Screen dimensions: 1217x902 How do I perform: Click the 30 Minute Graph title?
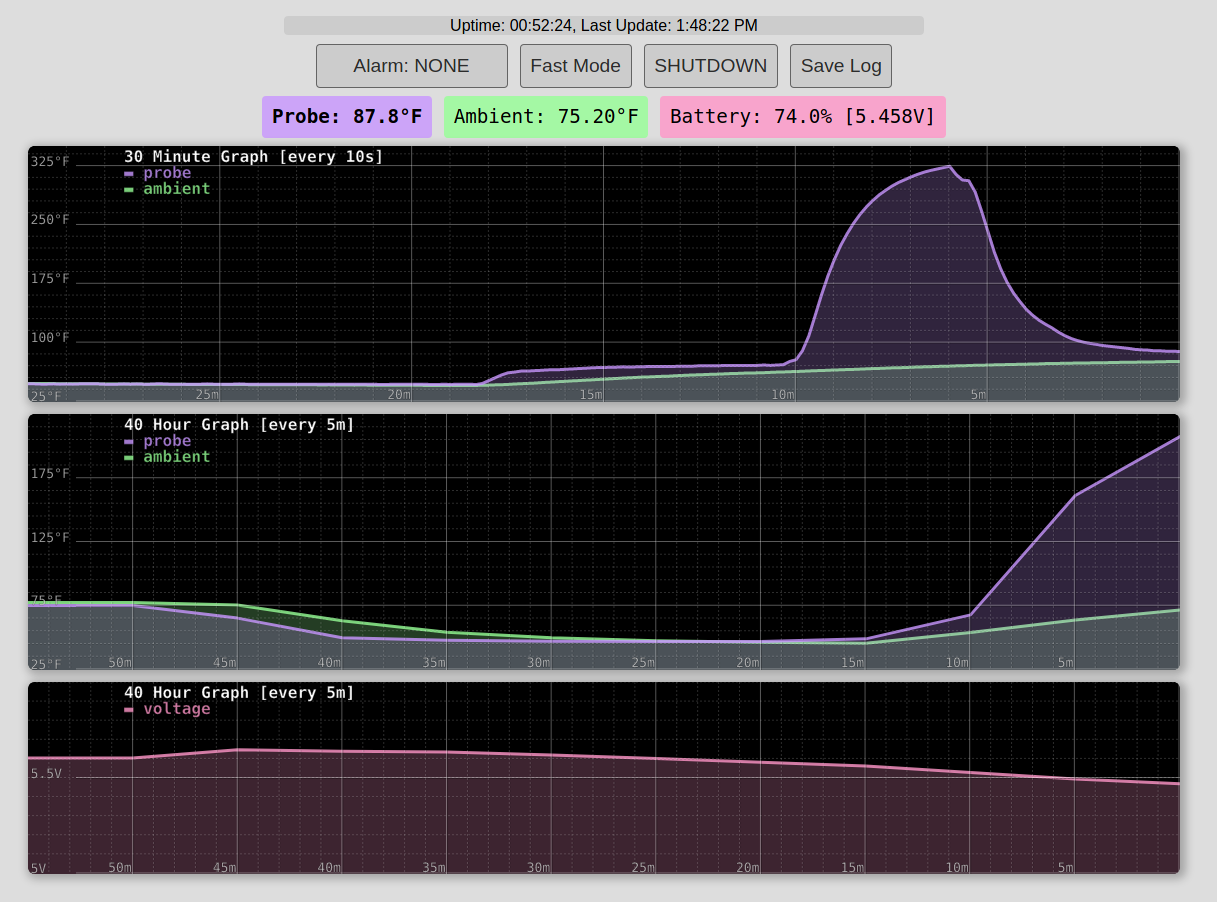point(252,156)
